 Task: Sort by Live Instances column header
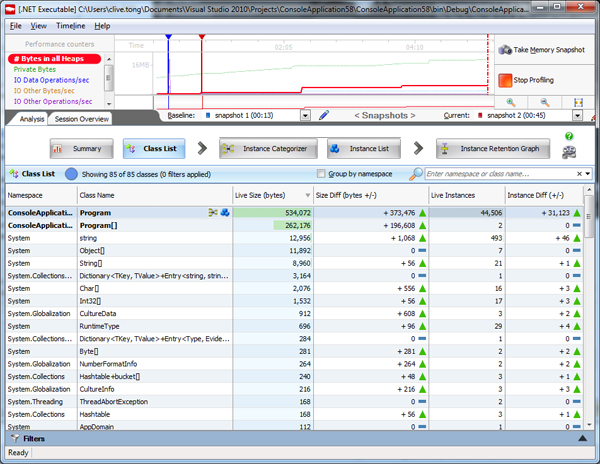tap(467, 195)
